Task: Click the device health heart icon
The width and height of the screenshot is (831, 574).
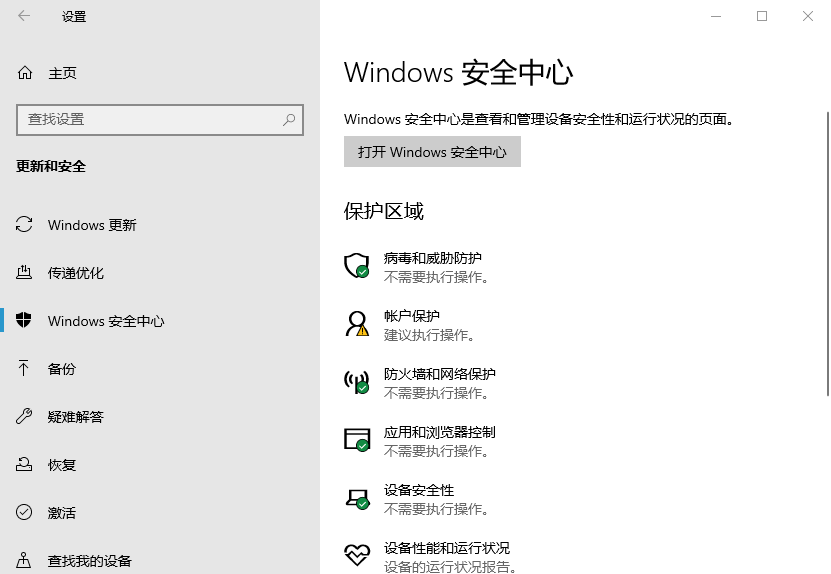Action: 357,555
